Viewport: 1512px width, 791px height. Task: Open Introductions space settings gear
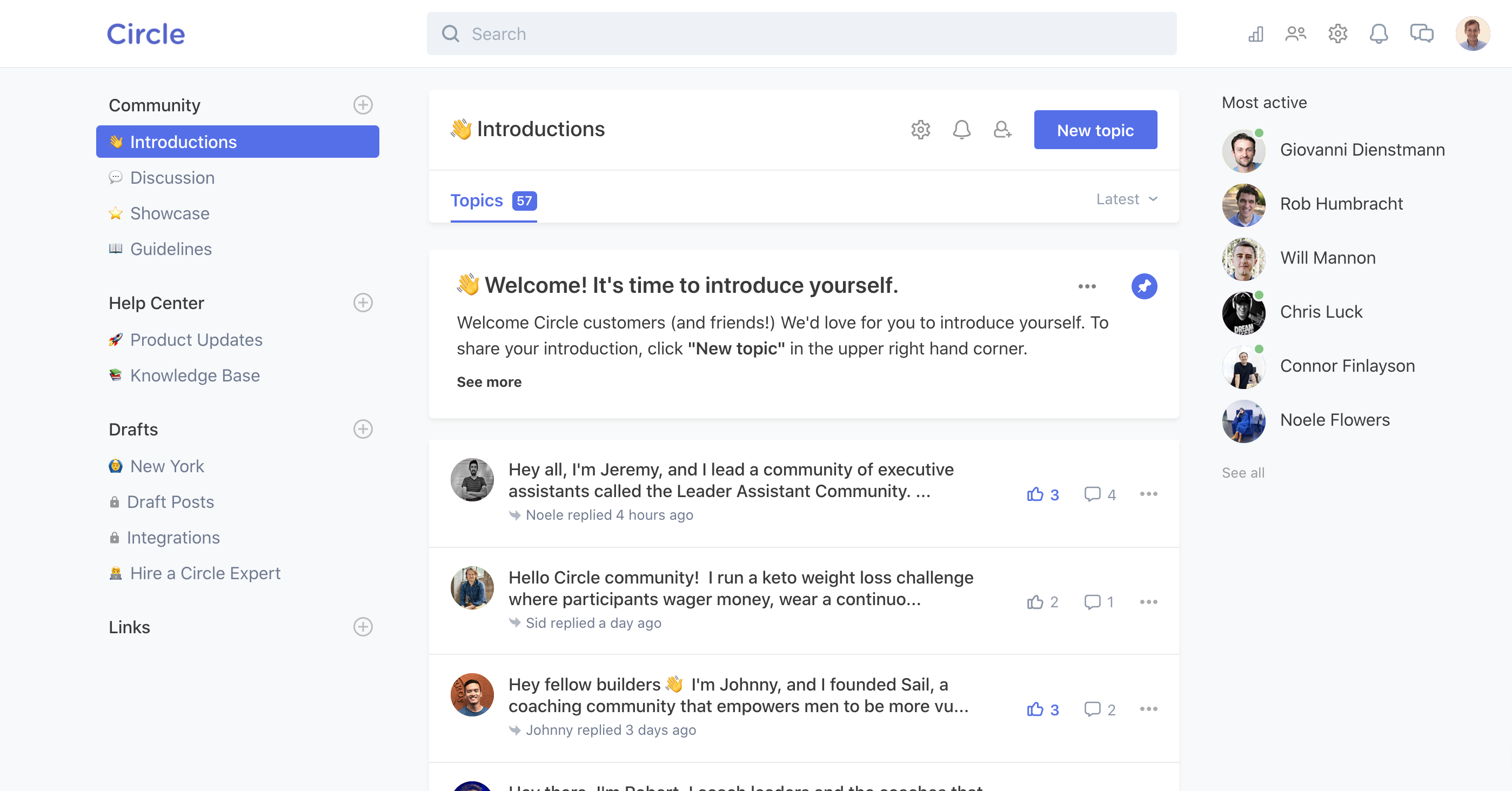(920, 130)
